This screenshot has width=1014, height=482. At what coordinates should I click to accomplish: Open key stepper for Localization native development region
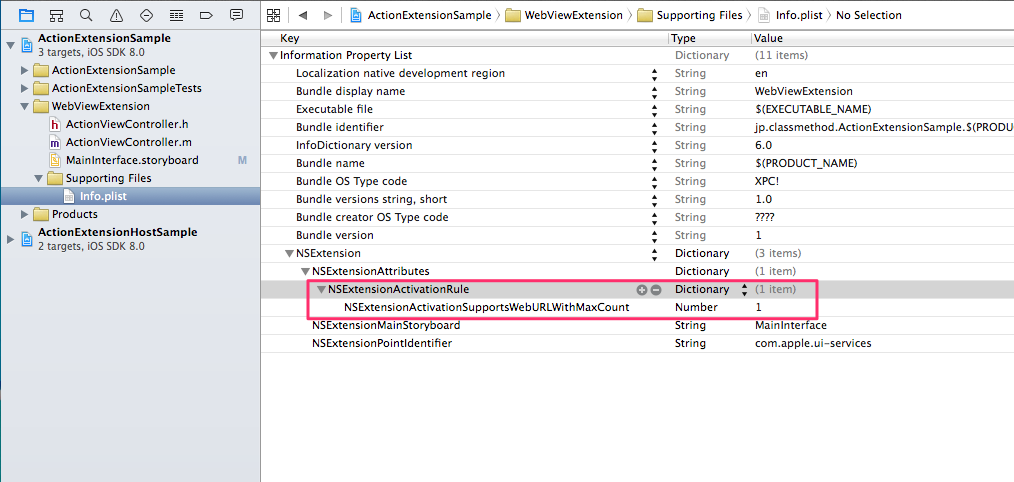click(x=654, y=74)
